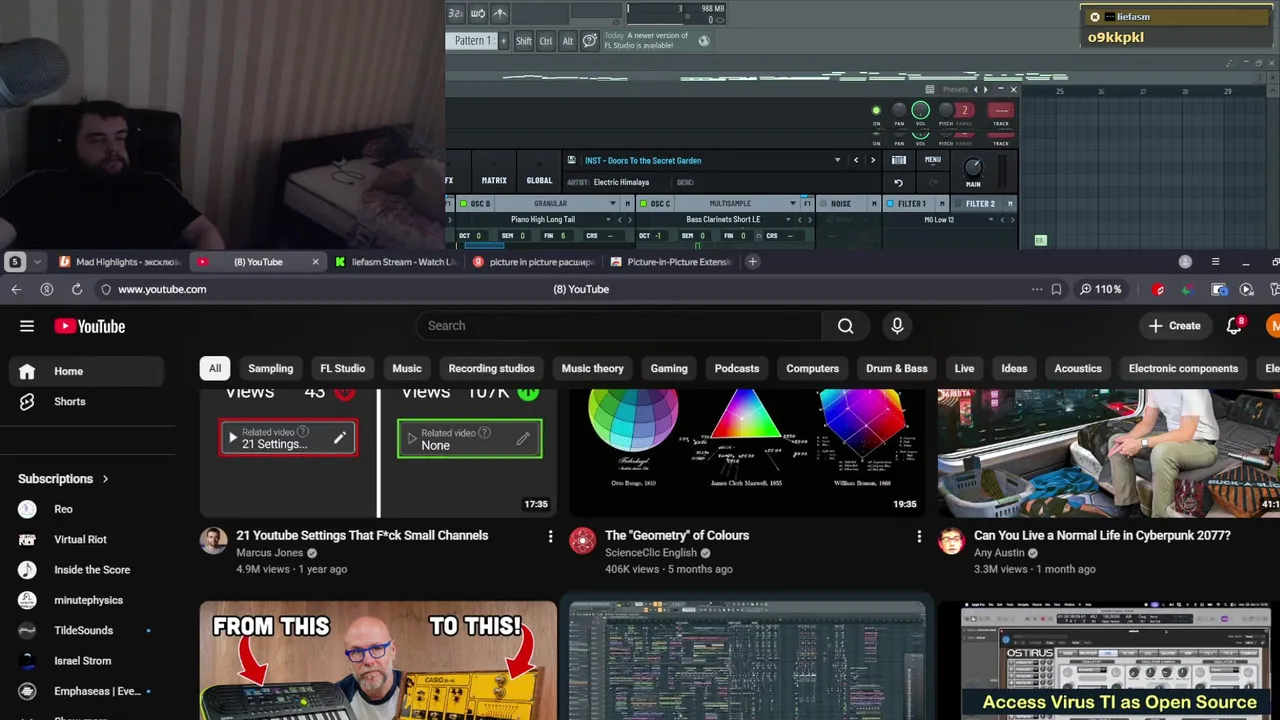Select the All filter chip
Viewport: 1280px width, 720px height.
215,368
